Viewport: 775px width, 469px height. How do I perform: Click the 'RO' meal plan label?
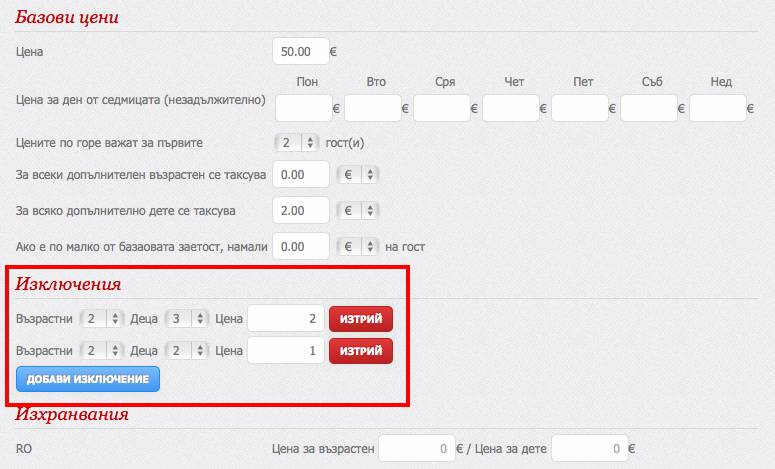(x=24, y=449)
